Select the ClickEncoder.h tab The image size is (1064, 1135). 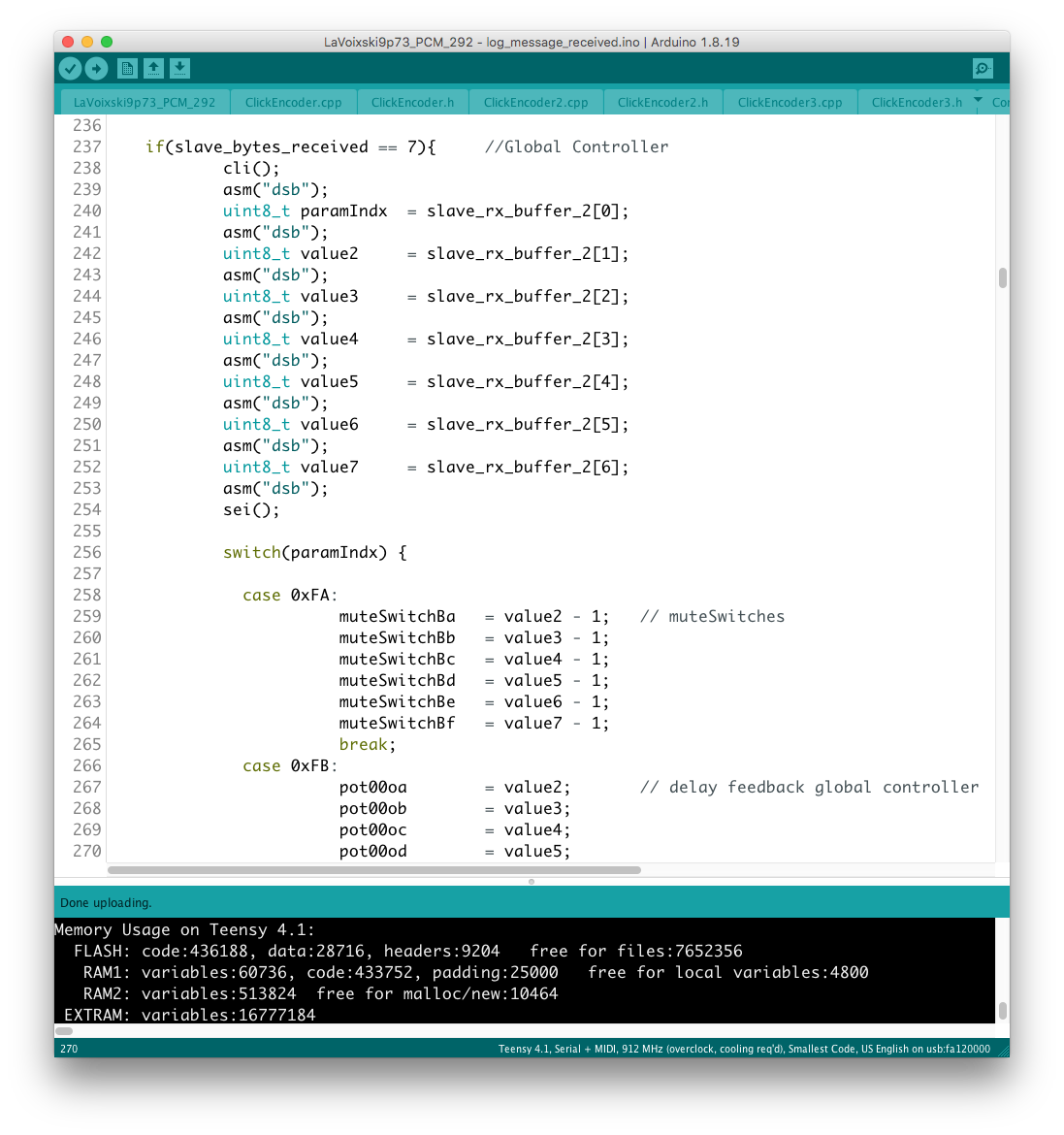(412, 102)
